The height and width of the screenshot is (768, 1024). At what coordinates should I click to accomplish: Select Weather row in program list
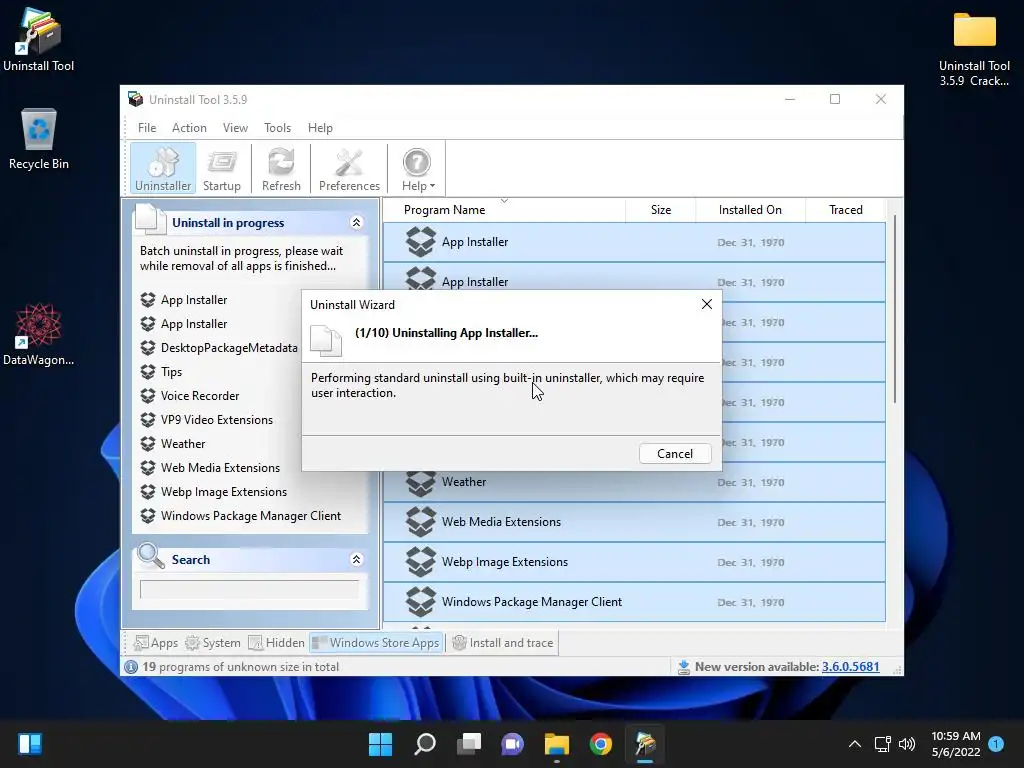tap(634, 482)
